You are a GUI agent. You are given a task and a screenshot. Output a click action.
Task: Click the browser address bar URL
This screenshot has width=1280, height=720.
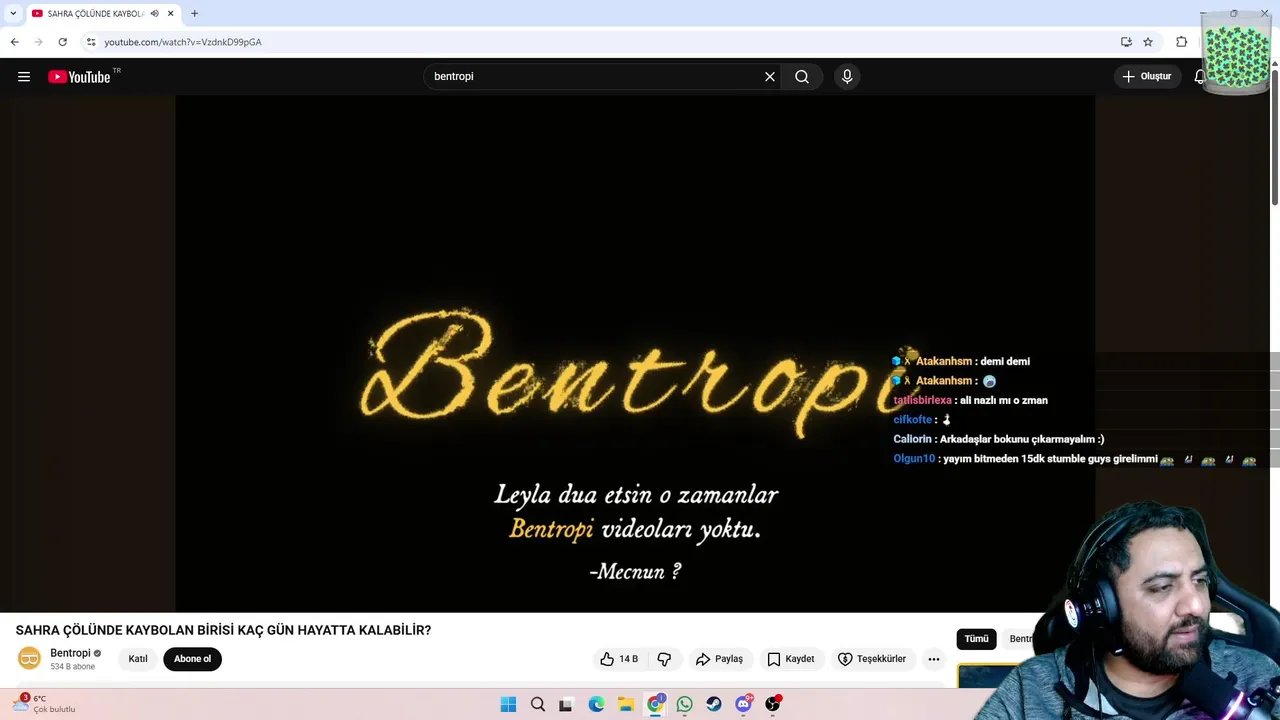pos(183,42)
